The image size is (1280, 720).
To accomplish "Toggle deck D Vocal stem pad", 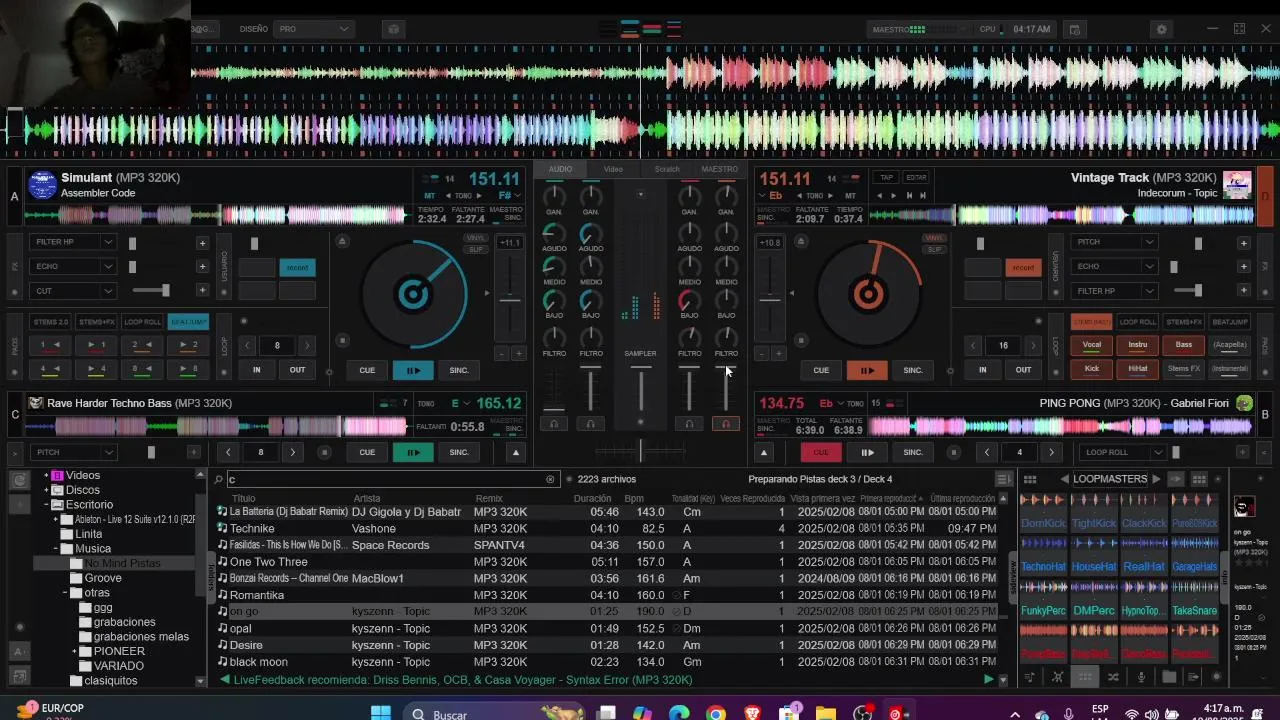I will 1092,345.
